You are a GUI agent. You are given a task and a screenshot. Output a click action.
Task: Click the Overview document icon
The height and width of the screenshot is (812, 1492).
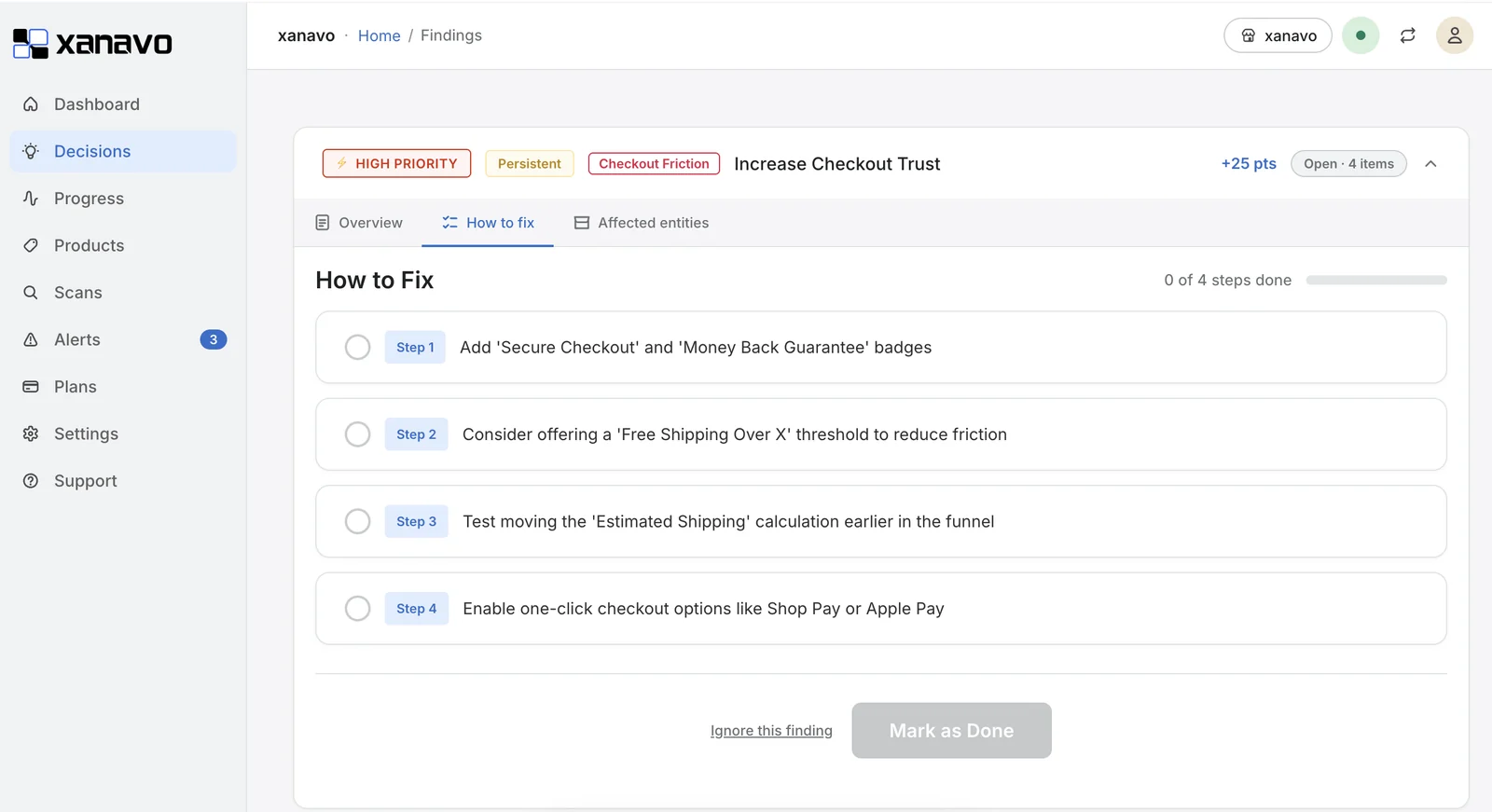pos(323,223)
